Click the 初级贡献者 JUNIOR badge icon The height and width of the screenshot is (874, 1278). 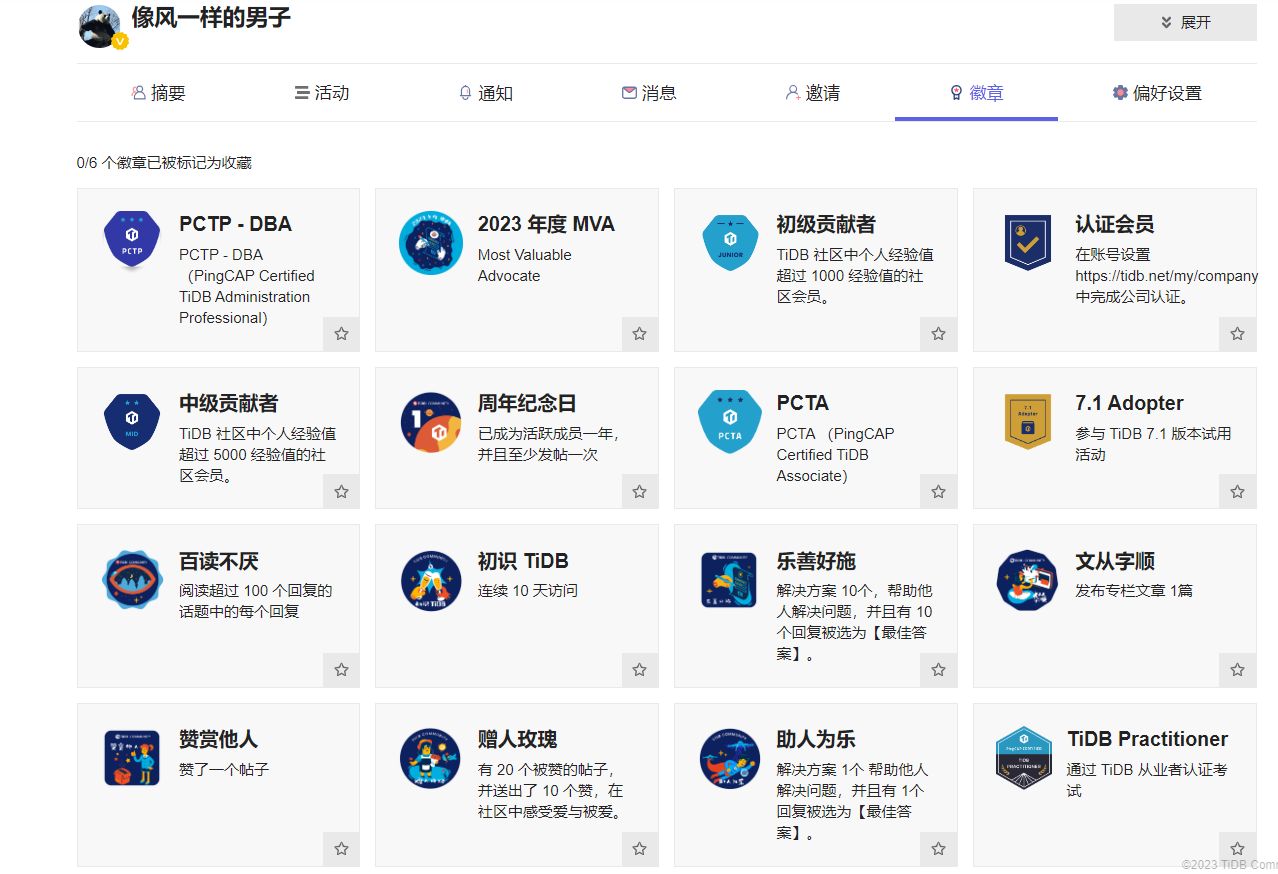click(730, 242)
